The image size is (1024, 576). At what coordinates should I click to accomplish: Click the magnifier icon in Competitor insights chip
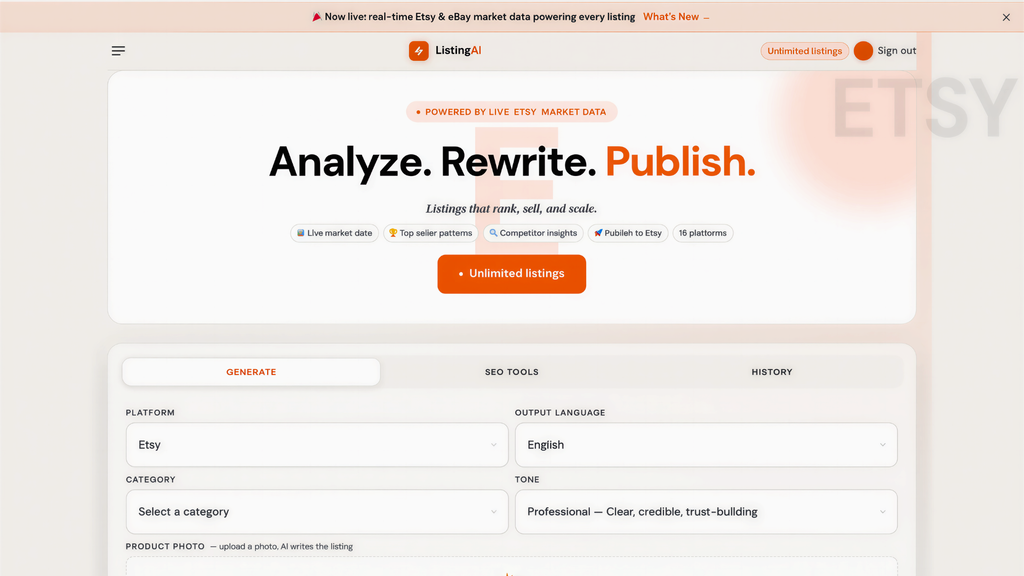click(493, 232)
